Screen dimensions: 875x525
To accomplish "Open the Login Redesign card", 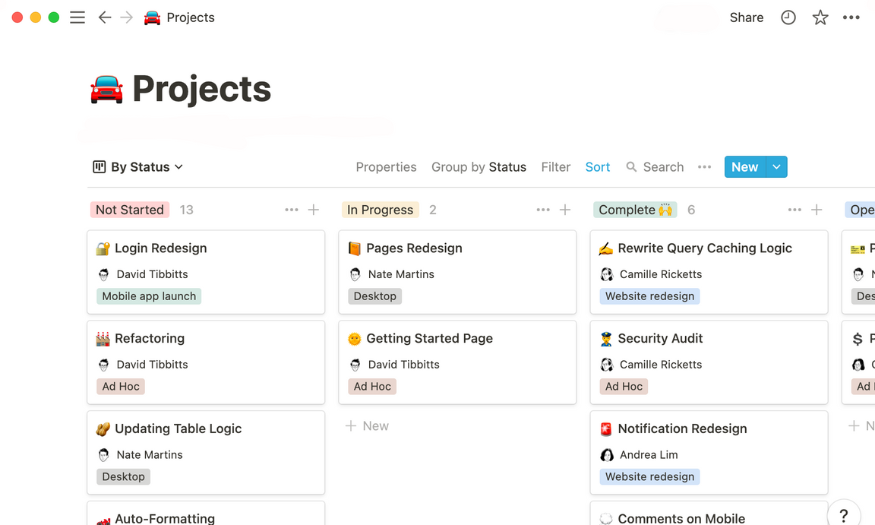I will 206,272.
